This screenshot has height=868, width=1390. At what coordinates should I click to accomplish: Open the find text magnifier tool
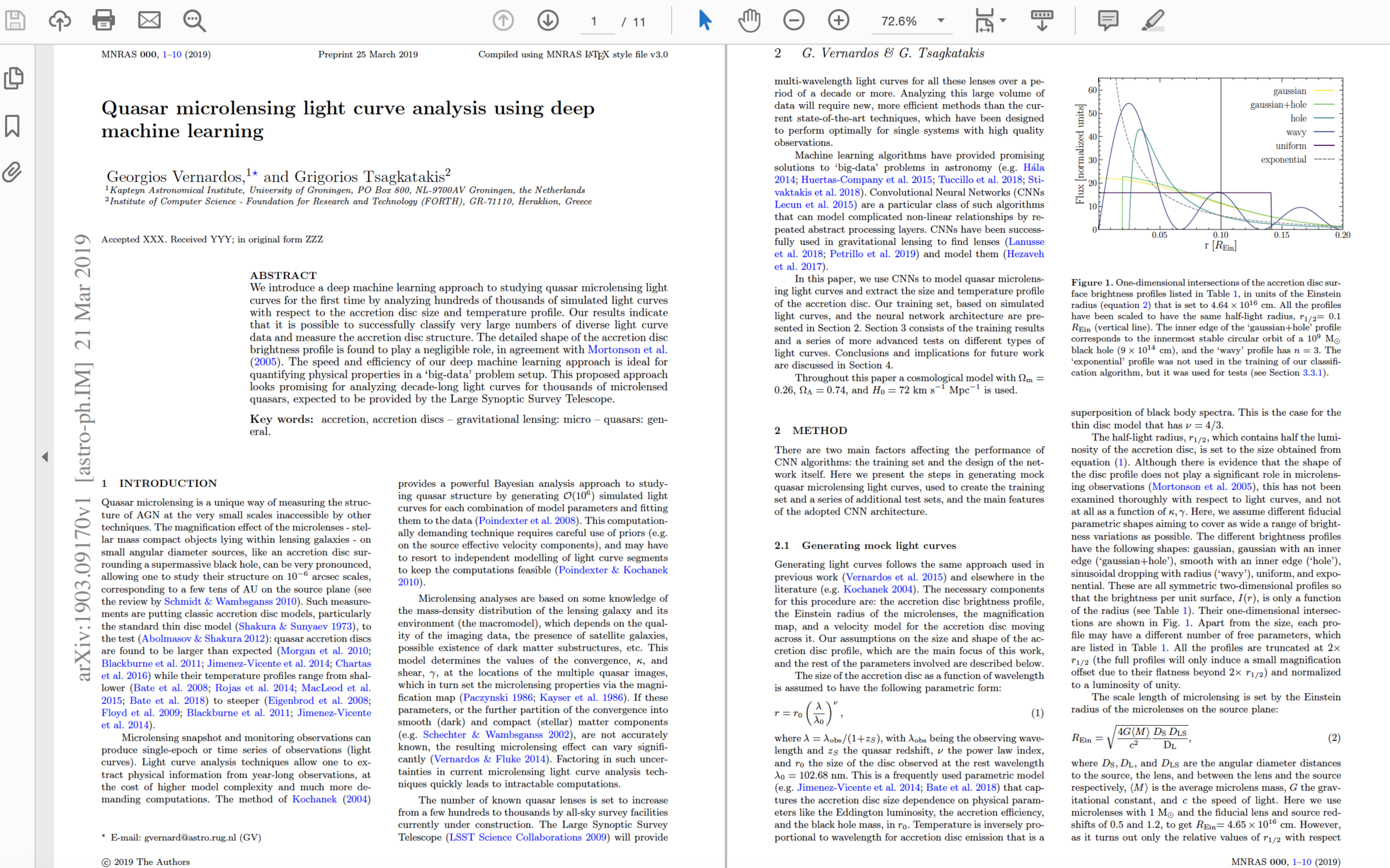pyautogui.click(x=194, y=21)
